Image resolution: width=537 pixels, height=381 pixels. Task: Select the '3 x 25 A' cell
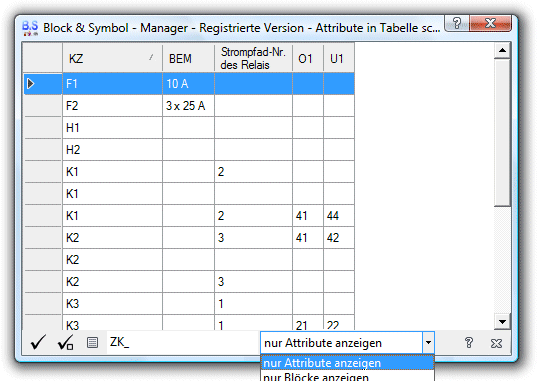coord(188,106)
